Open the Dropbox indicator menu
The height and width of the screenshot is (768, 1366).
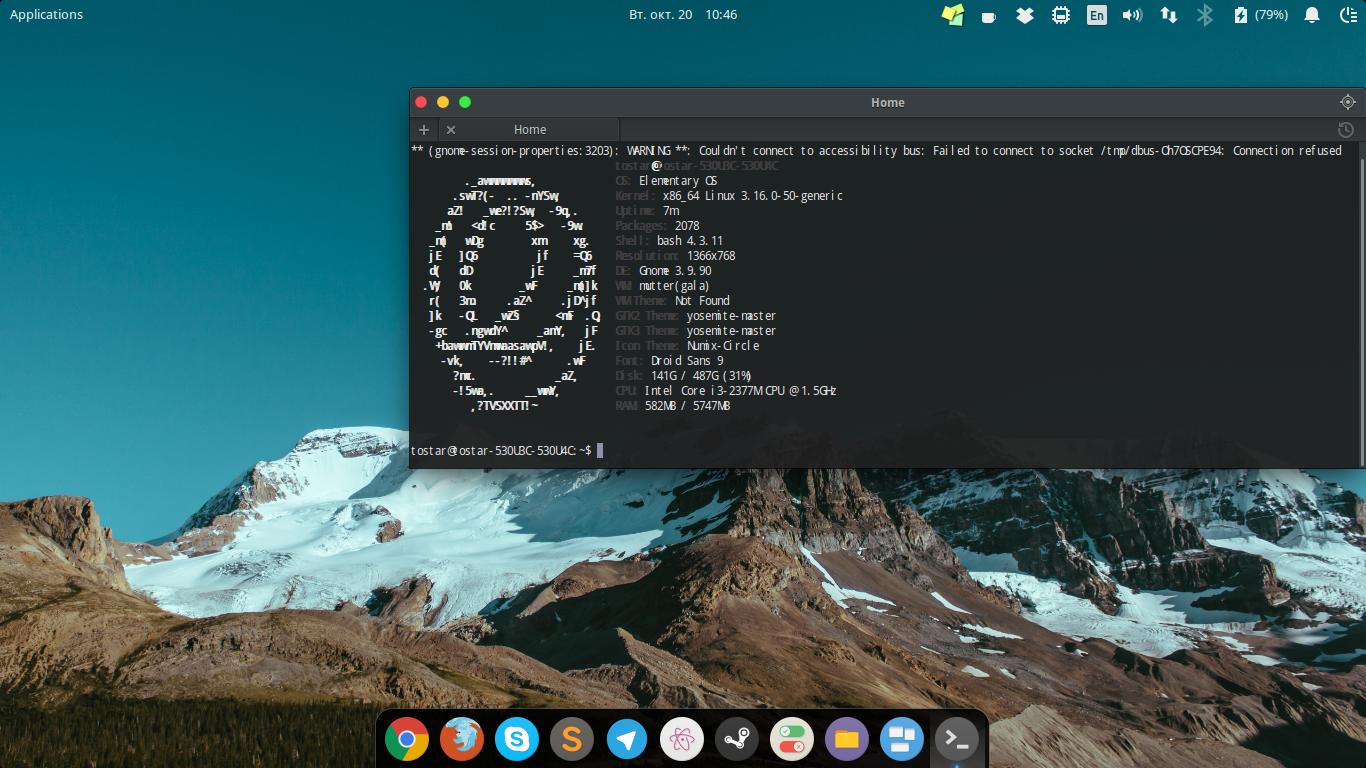click(1024, 15)
